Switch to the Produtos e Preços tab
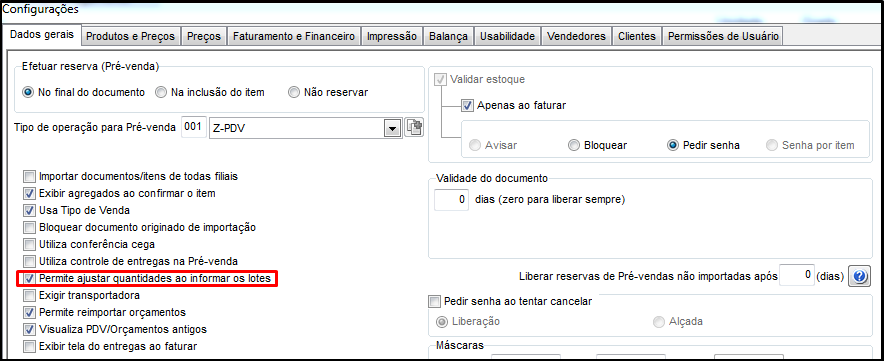The image size is (884, 361). [x=131, y=37]
